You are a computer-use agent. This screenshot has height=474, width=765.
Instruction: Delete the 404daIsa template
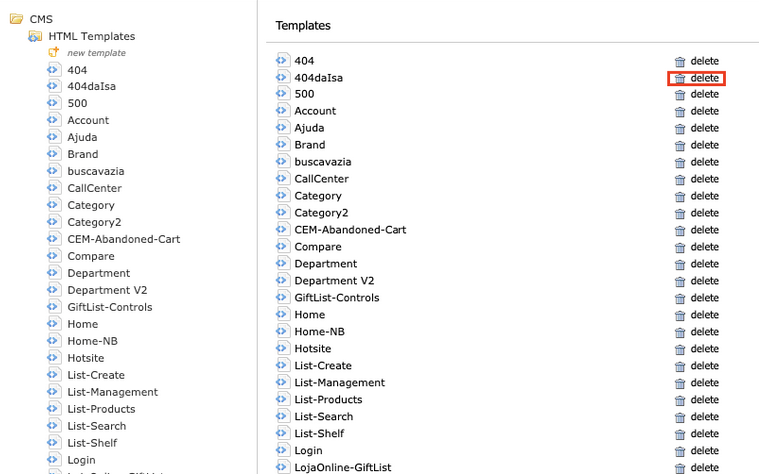pyautogui.click(x=697, y=78)
